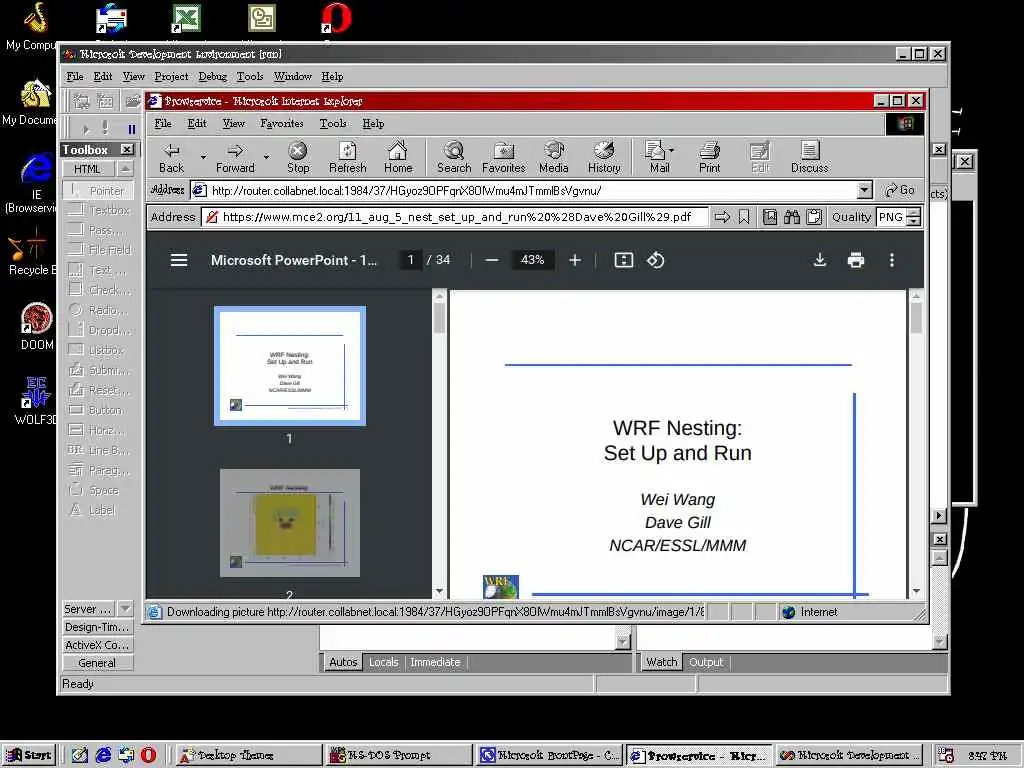
Task: Open the Design-Time toolbox section
Action: (97, 627)
